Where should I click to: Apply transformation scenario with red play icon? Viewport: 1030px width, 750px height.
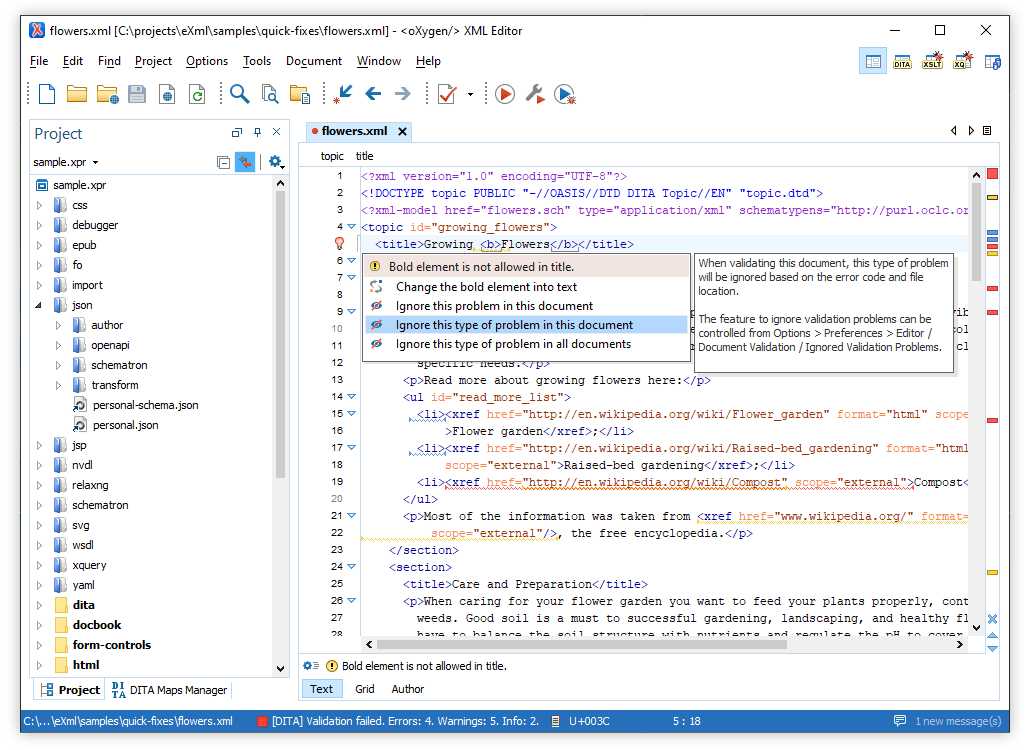[x=504, y=94]
